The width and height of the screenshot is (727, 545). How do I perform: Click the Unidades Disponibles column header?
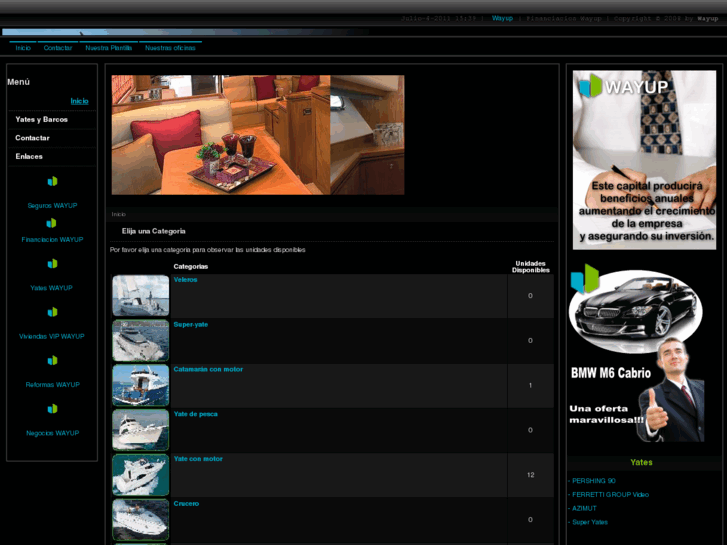(530, 267)
